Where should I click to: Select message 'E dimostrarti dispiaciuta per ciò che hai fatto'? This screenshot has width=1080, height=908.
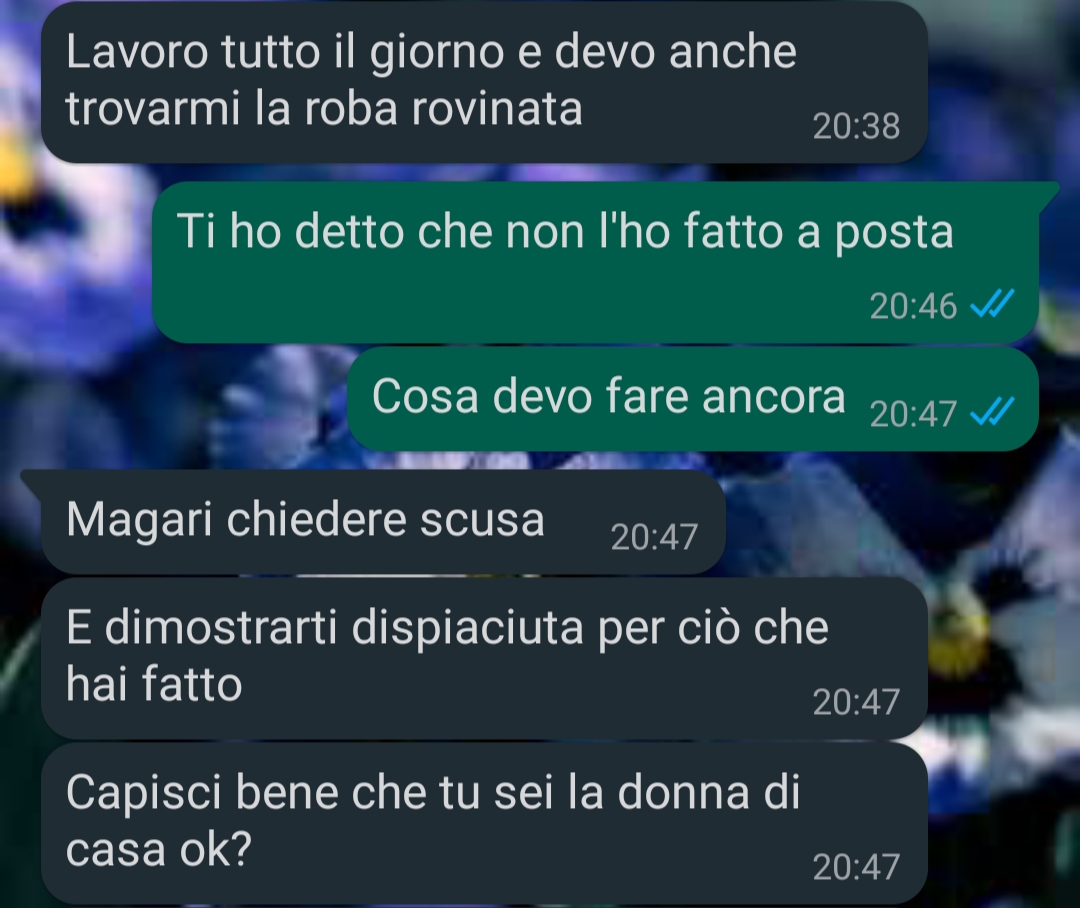pyautogui.click(x=484, y=659)
